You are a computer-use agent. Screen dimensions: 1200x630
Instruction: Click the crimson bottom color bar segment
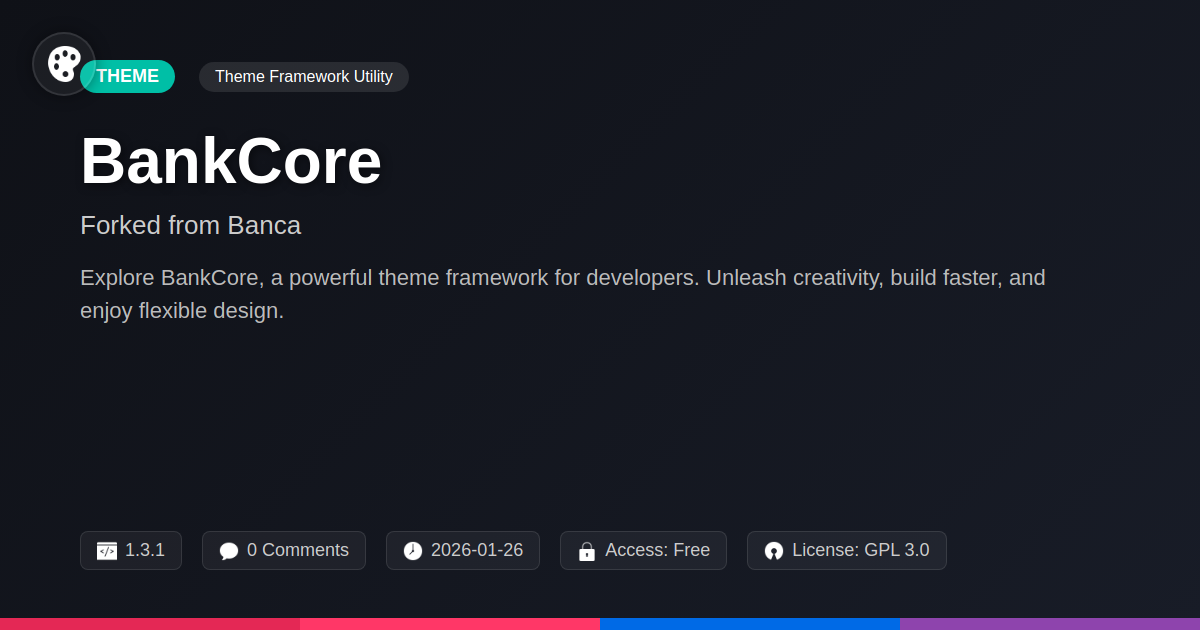(x=150, y=624)
